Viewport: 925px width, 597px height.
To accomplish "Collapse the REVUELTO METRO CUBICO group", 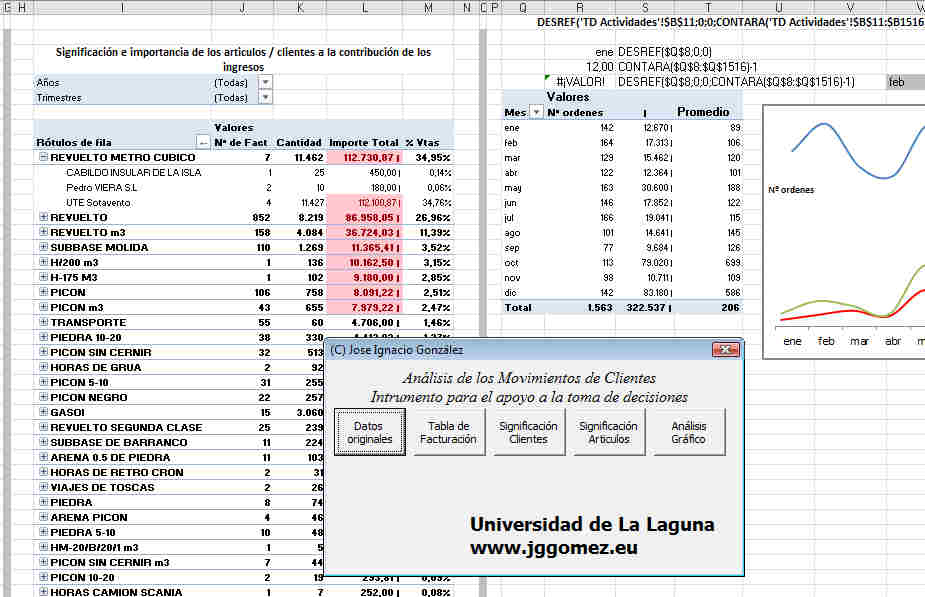I will coord(43,157).
